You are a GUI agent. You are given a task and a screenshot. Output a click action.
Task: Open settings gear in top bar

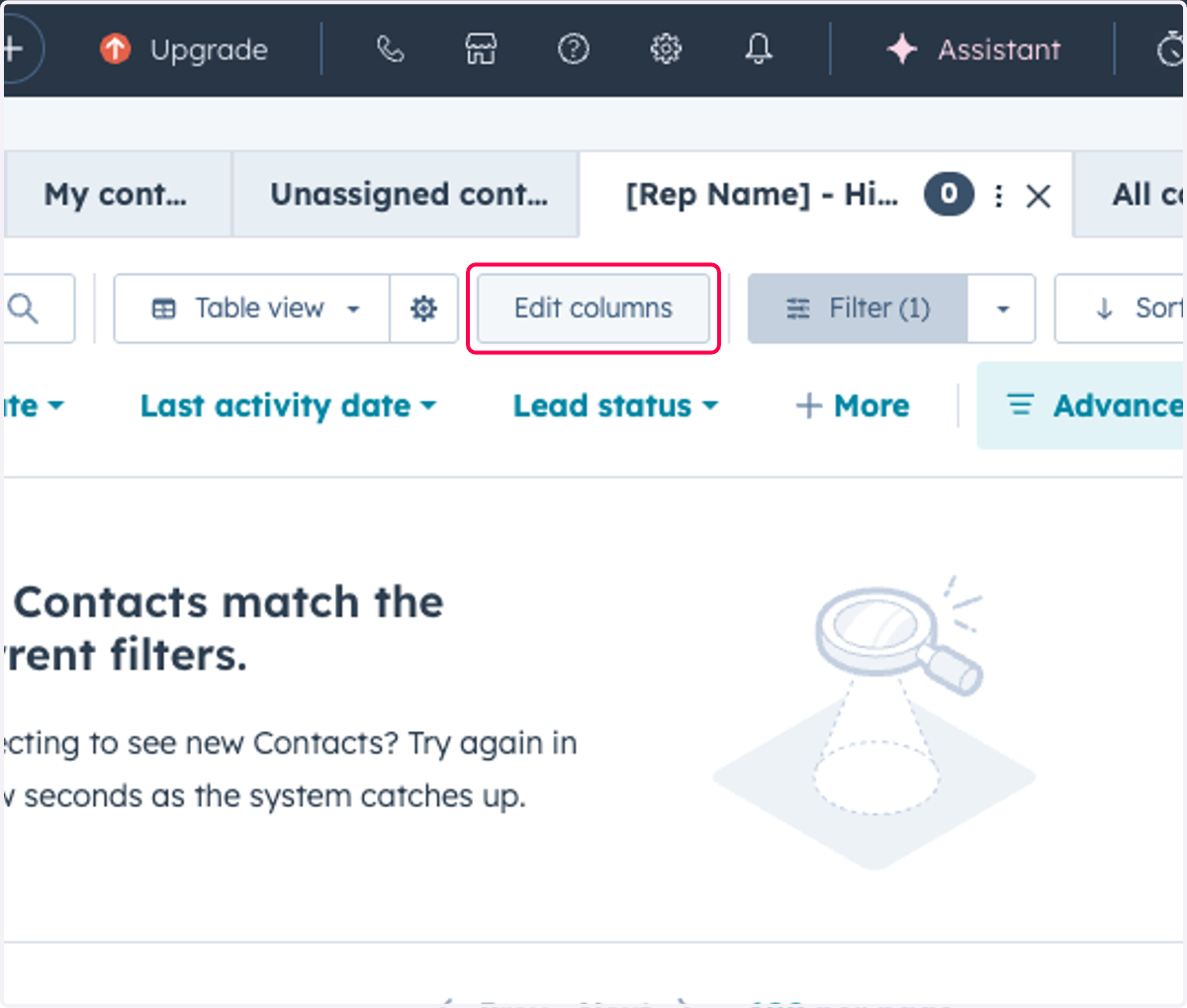(x=666, y=48)
